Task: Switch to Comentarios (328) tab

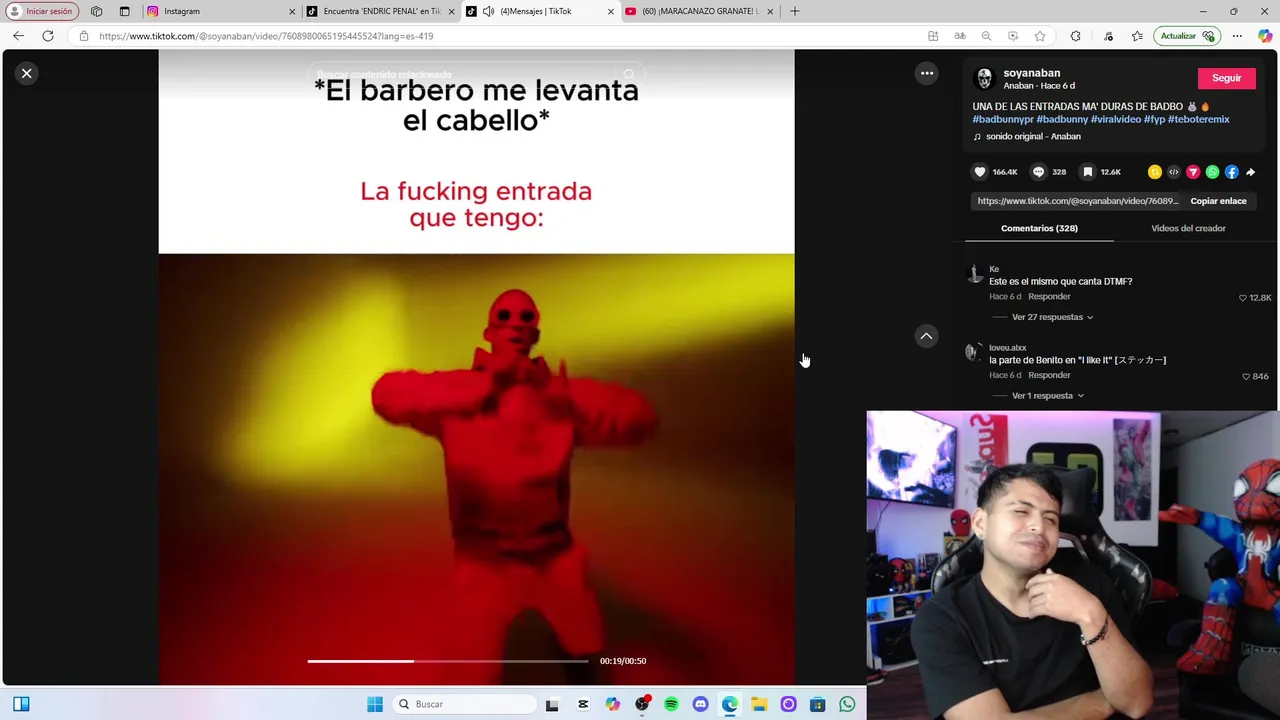Action: click(x=1039, y=228)
